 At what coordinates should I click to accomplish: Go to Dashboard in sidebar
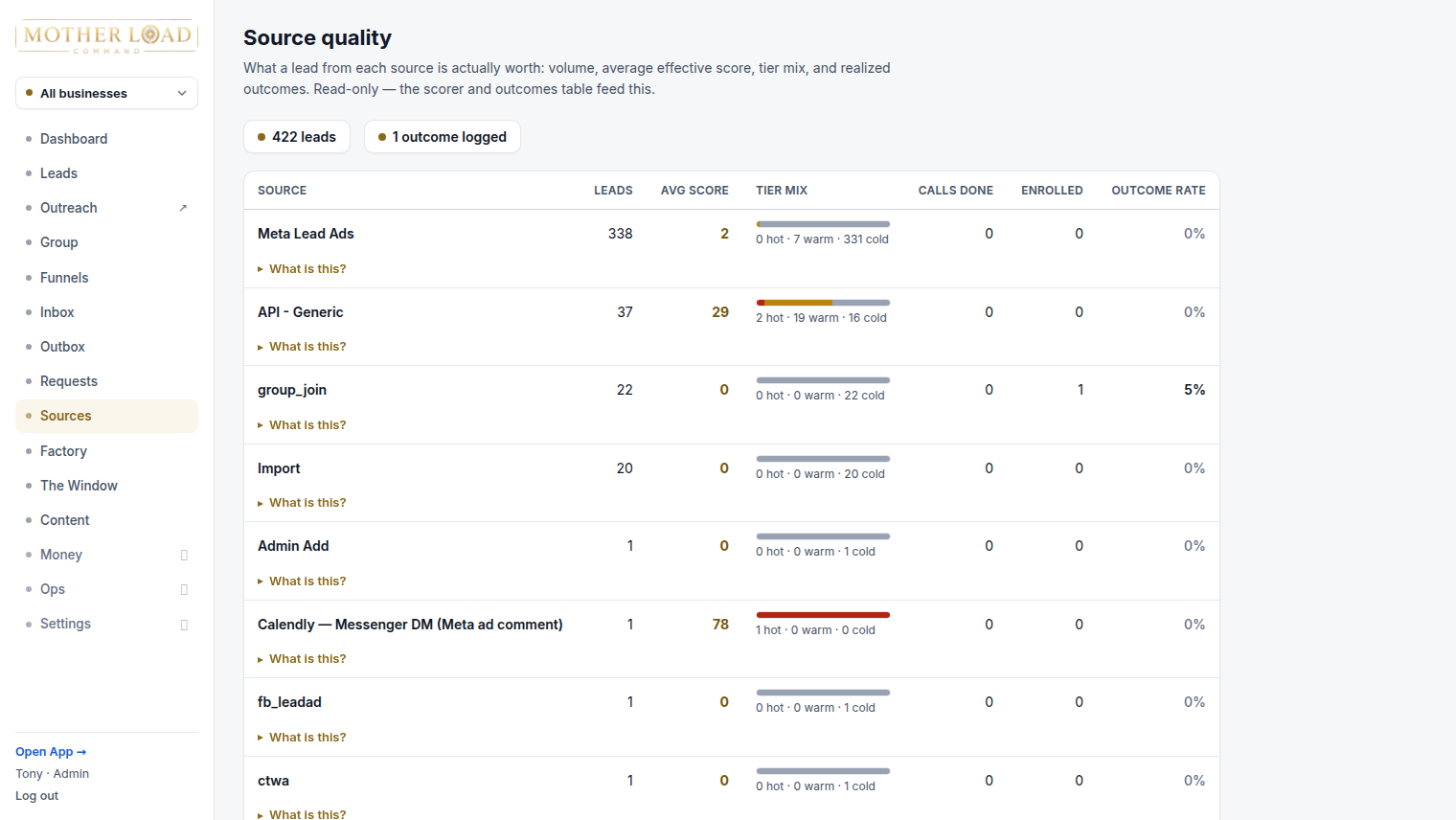point(106,139)
